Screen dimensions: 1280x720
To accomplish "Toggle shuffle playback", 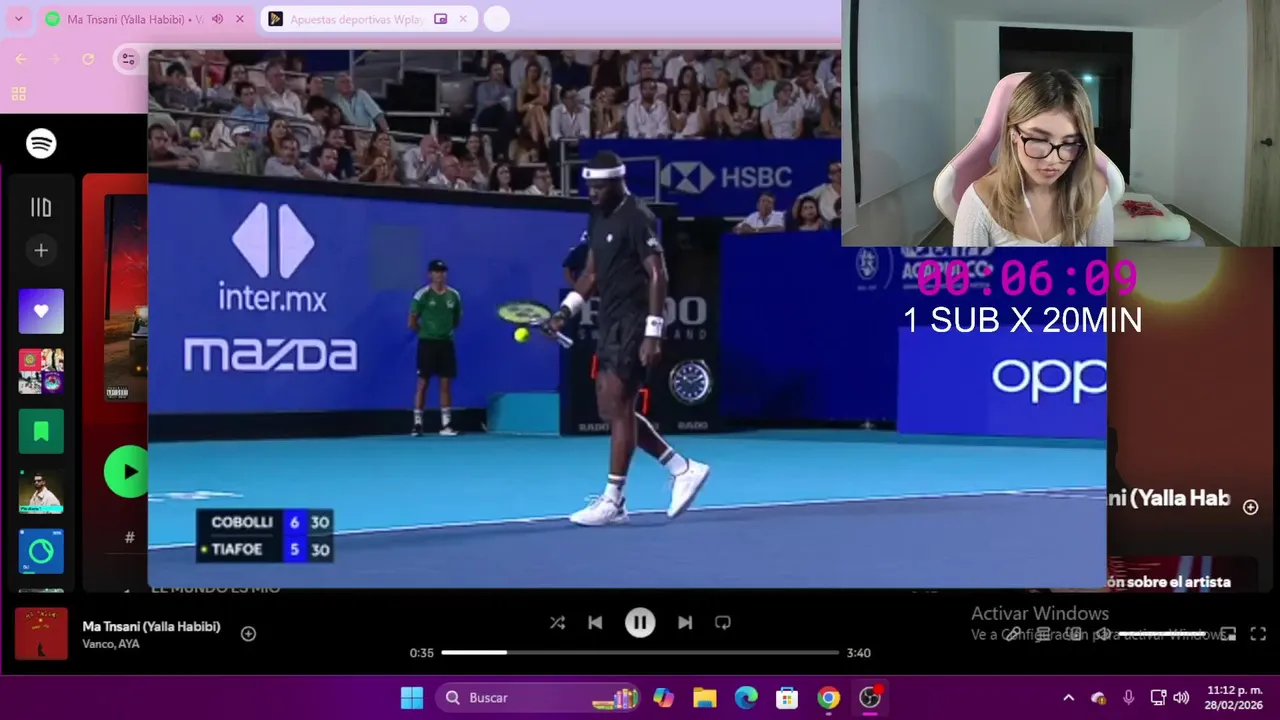I will coord(557,623).
